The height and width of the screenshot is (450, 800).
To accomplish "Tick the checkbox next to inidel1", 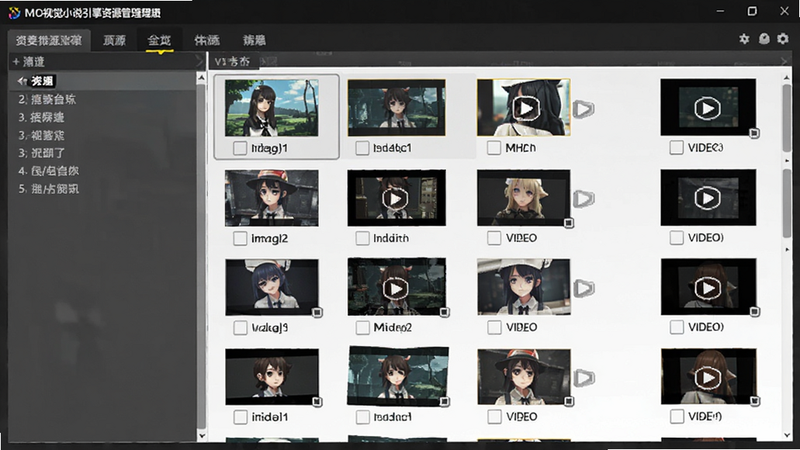I will coord(240,417).
